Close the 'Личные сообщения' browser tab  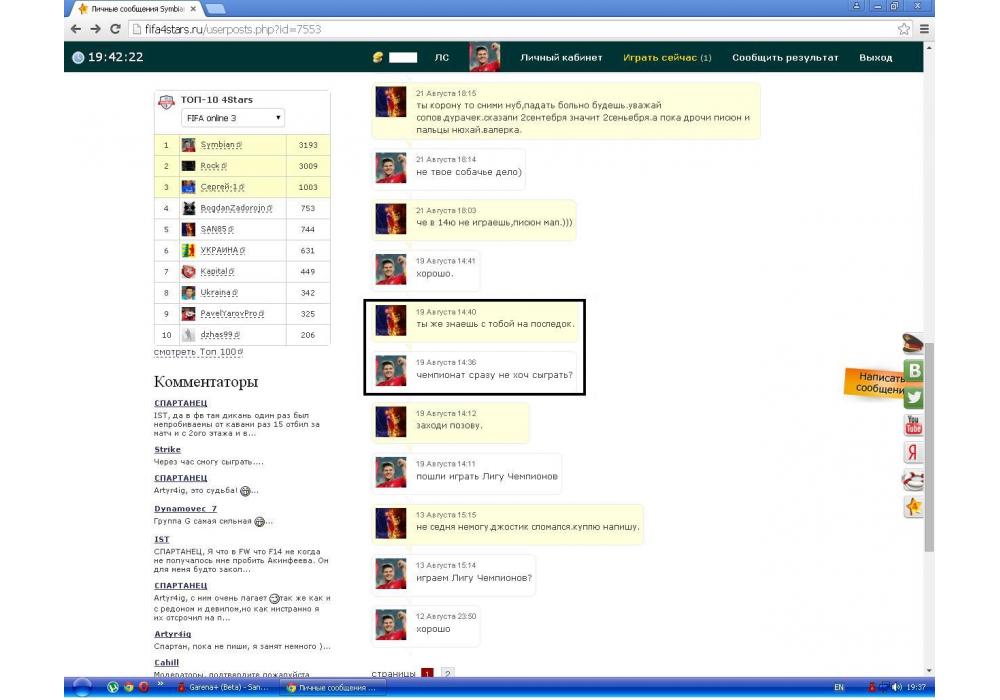click(x=193, y=9)
